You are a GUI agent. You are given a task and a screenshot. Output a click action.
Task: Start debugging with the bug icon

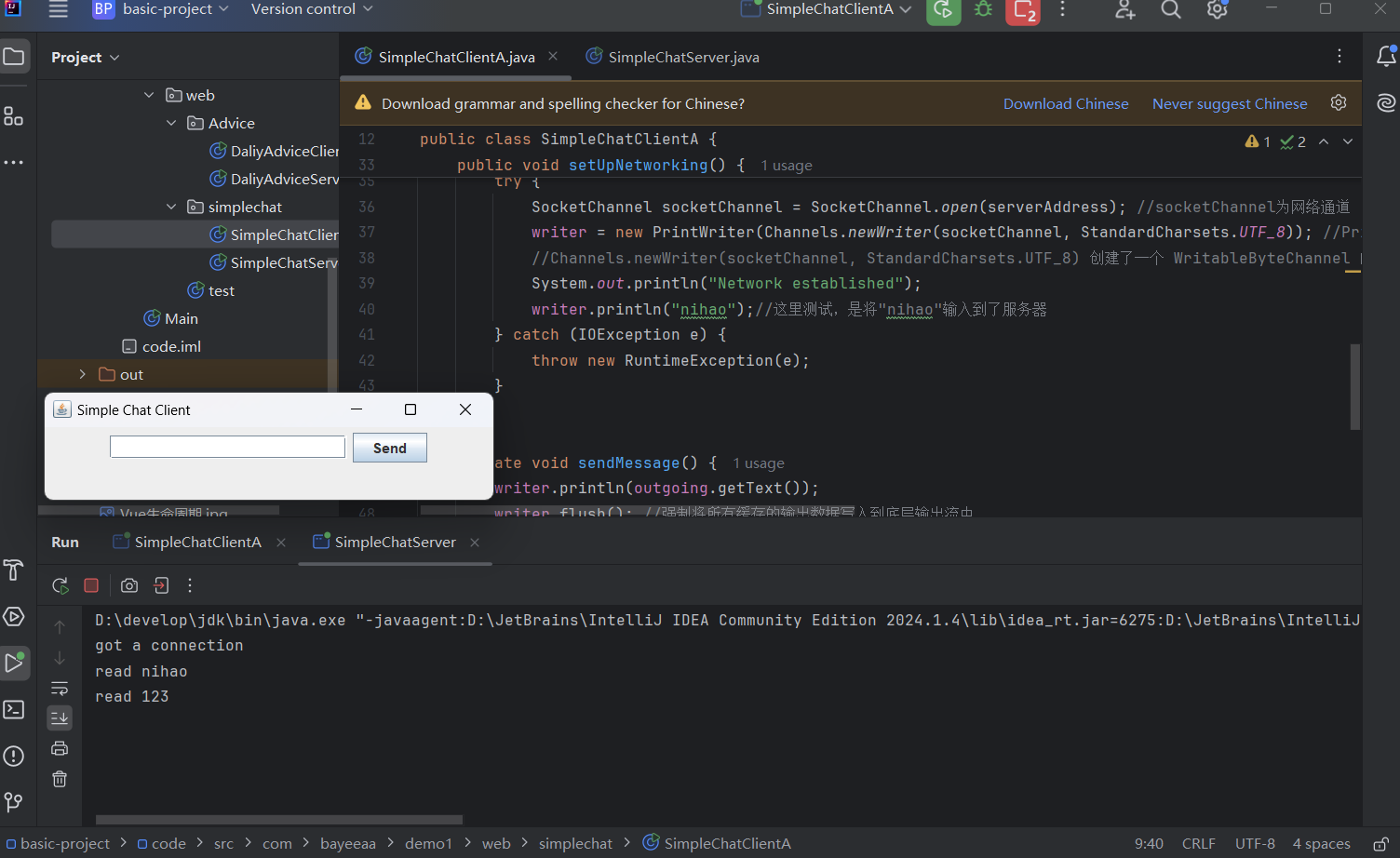tap(983, 10)
